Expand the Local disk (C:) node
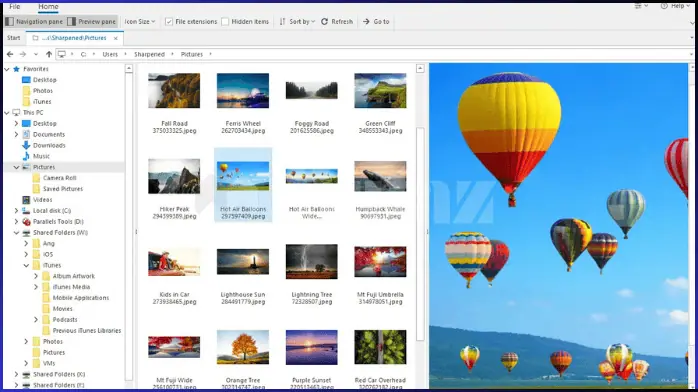The image size is (698, 392). 16,210
